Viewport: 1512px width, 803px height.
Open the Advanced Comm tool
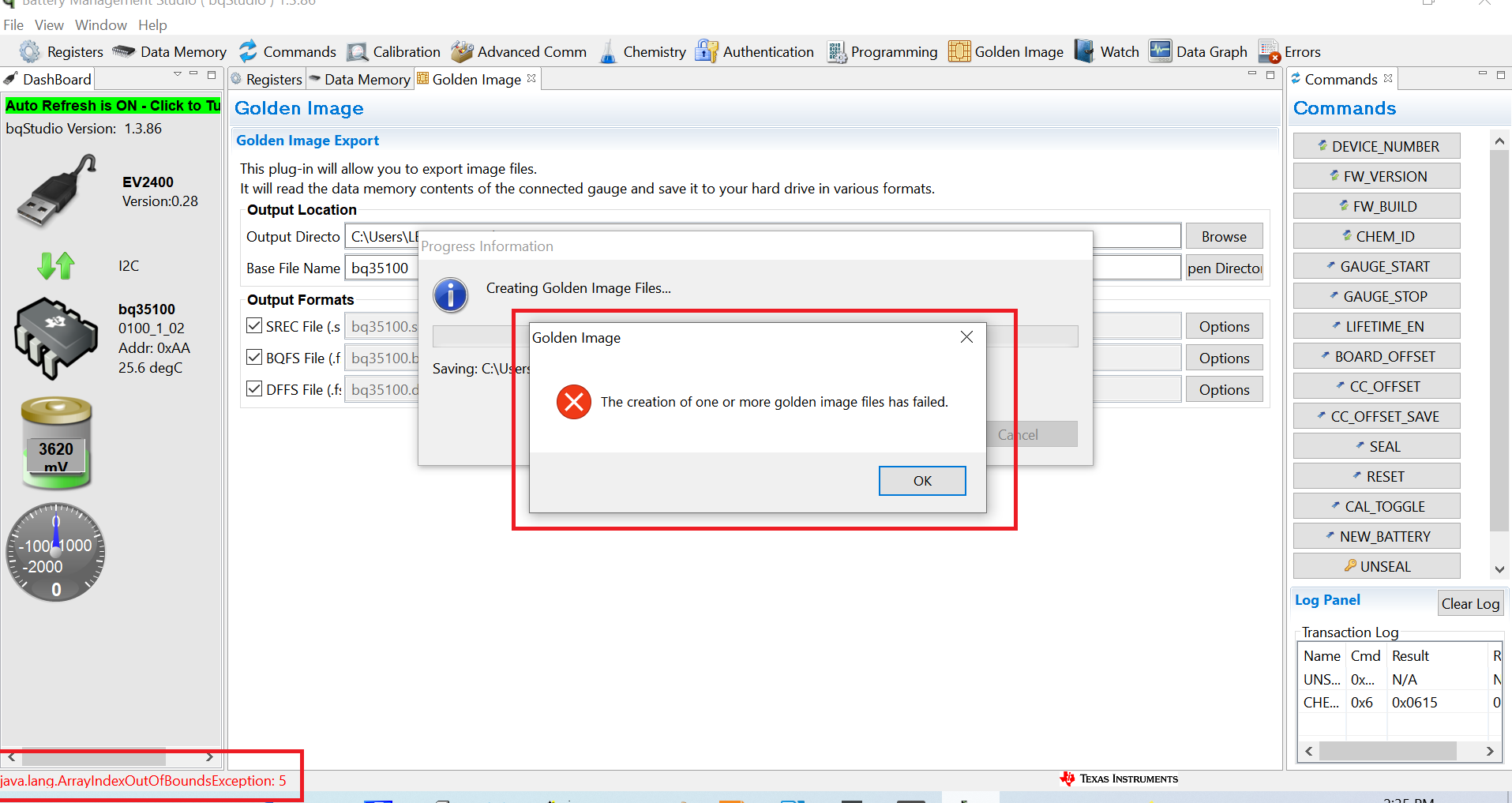click(x=519, y=51)
